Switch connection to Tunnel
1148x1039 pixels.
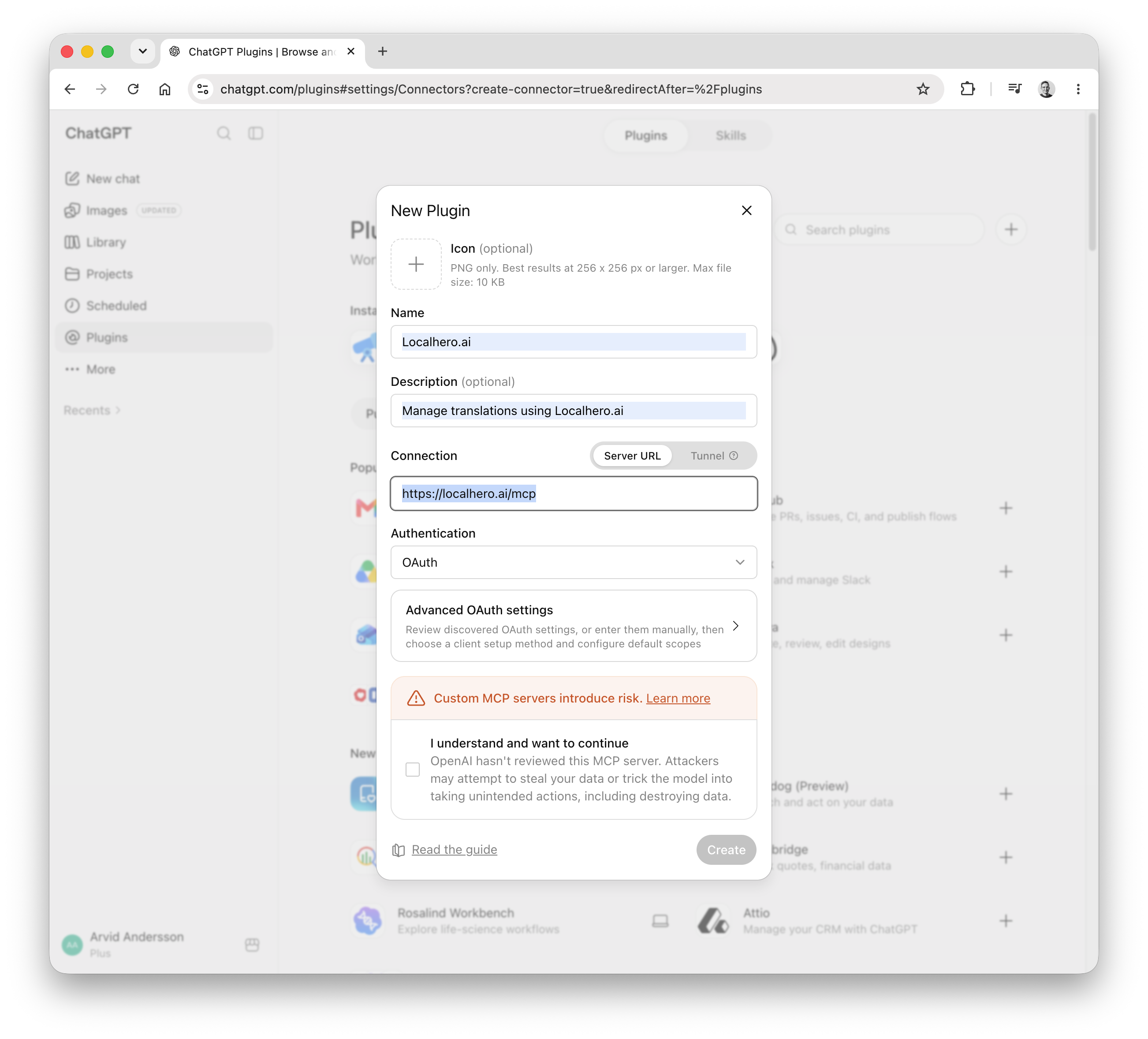point(713,456)
